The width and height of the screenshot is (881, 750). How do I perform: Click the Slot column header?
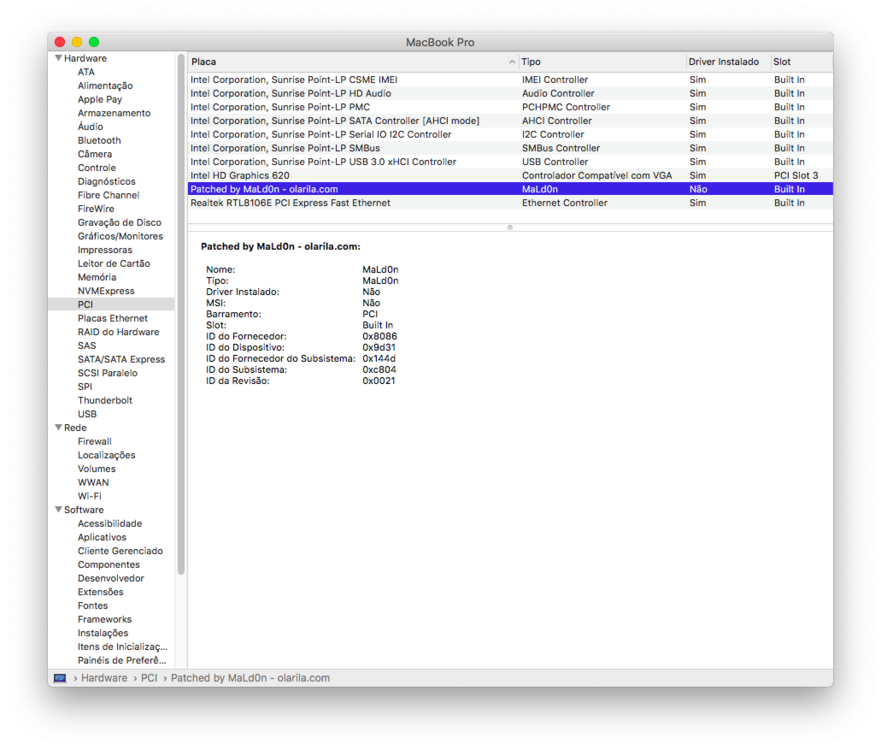(800, 62)
